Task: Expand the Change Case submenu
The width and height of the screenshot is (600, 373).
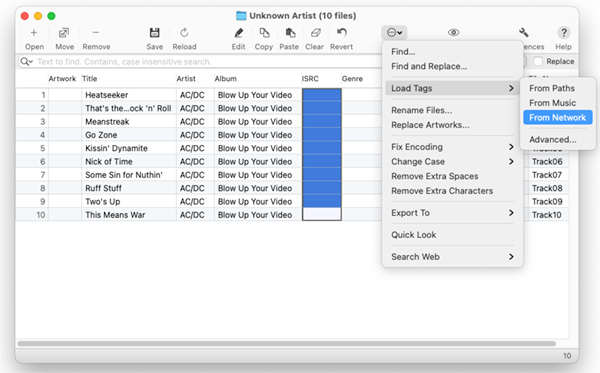Action: 452,161
